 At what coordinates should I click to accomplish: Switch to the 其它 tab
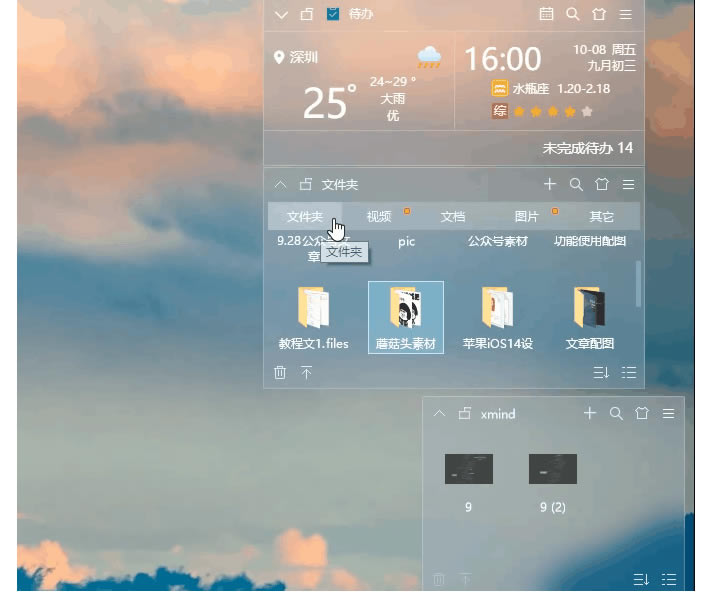pos(602,217)
